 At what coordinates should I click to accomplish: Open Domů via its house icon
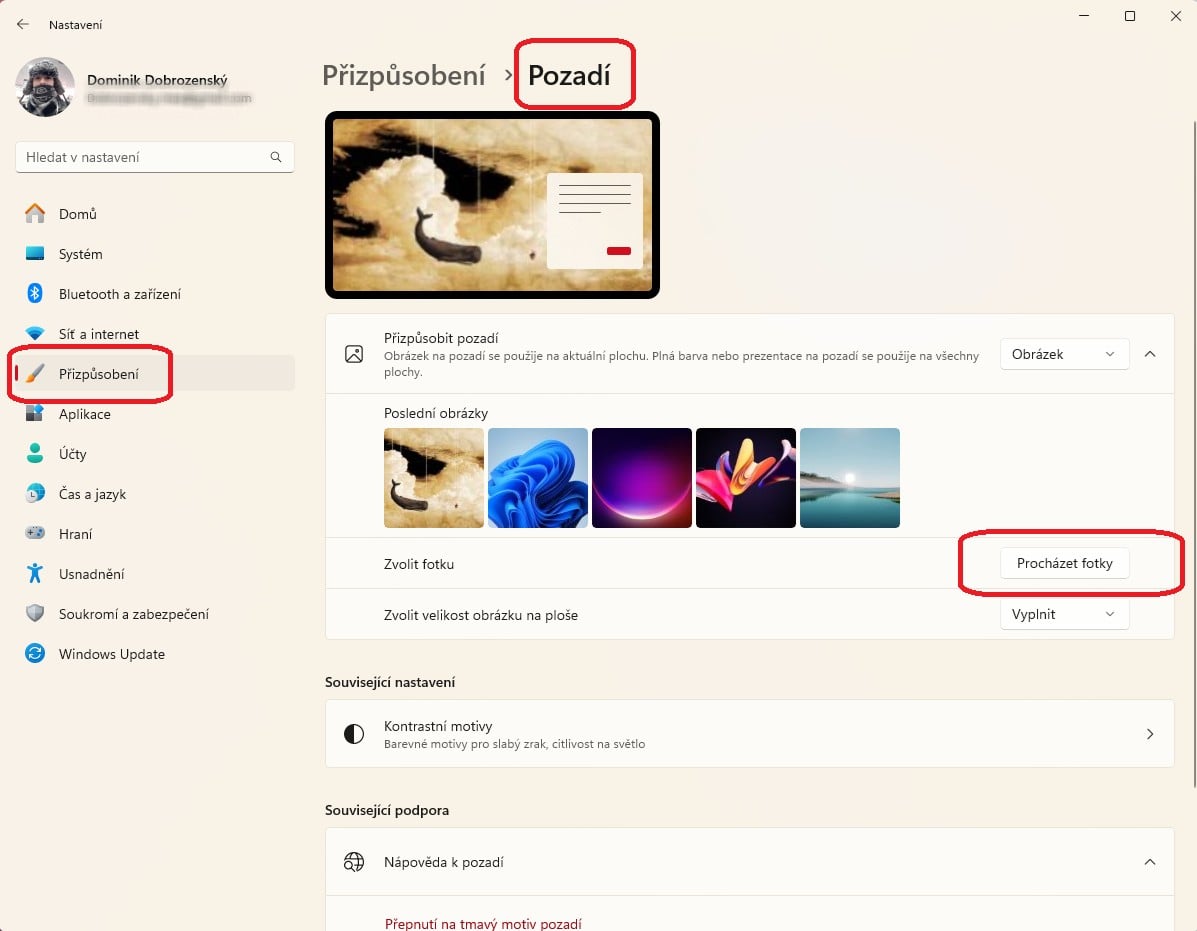point(35,214)
